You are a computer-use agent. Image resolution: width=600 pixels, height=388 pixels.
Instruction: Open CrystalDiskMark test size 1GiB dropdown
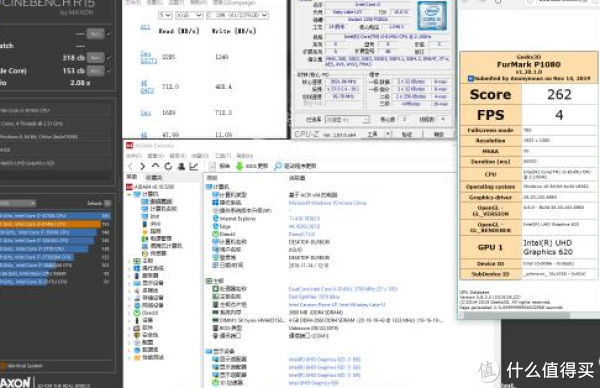pos(189,15)
